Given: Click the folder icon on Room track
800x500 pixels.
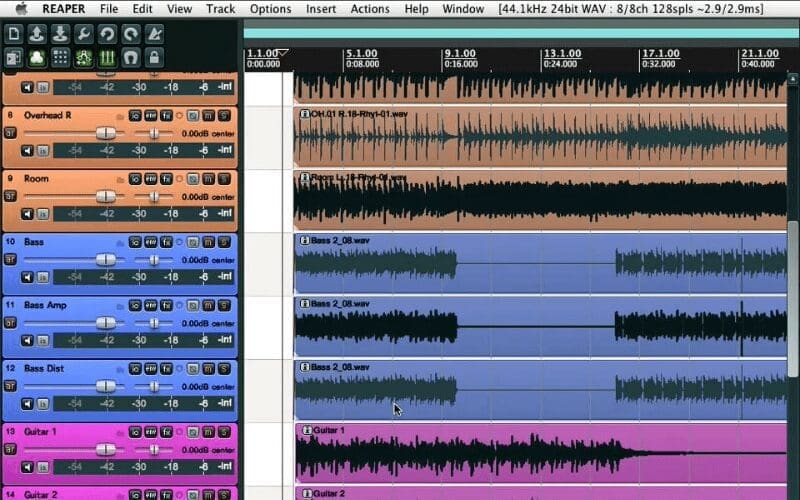Looking at the screenshot, I should (x=120, y=180).
